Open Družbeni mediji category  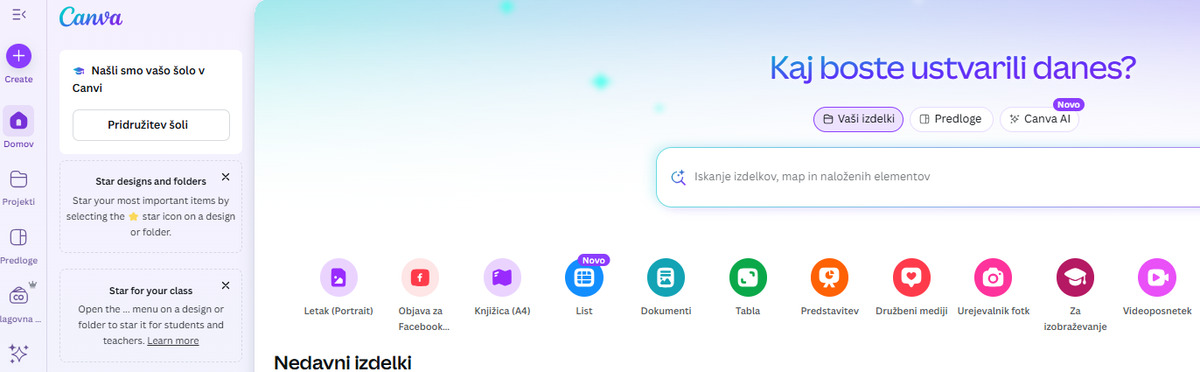tap(911, 277)
